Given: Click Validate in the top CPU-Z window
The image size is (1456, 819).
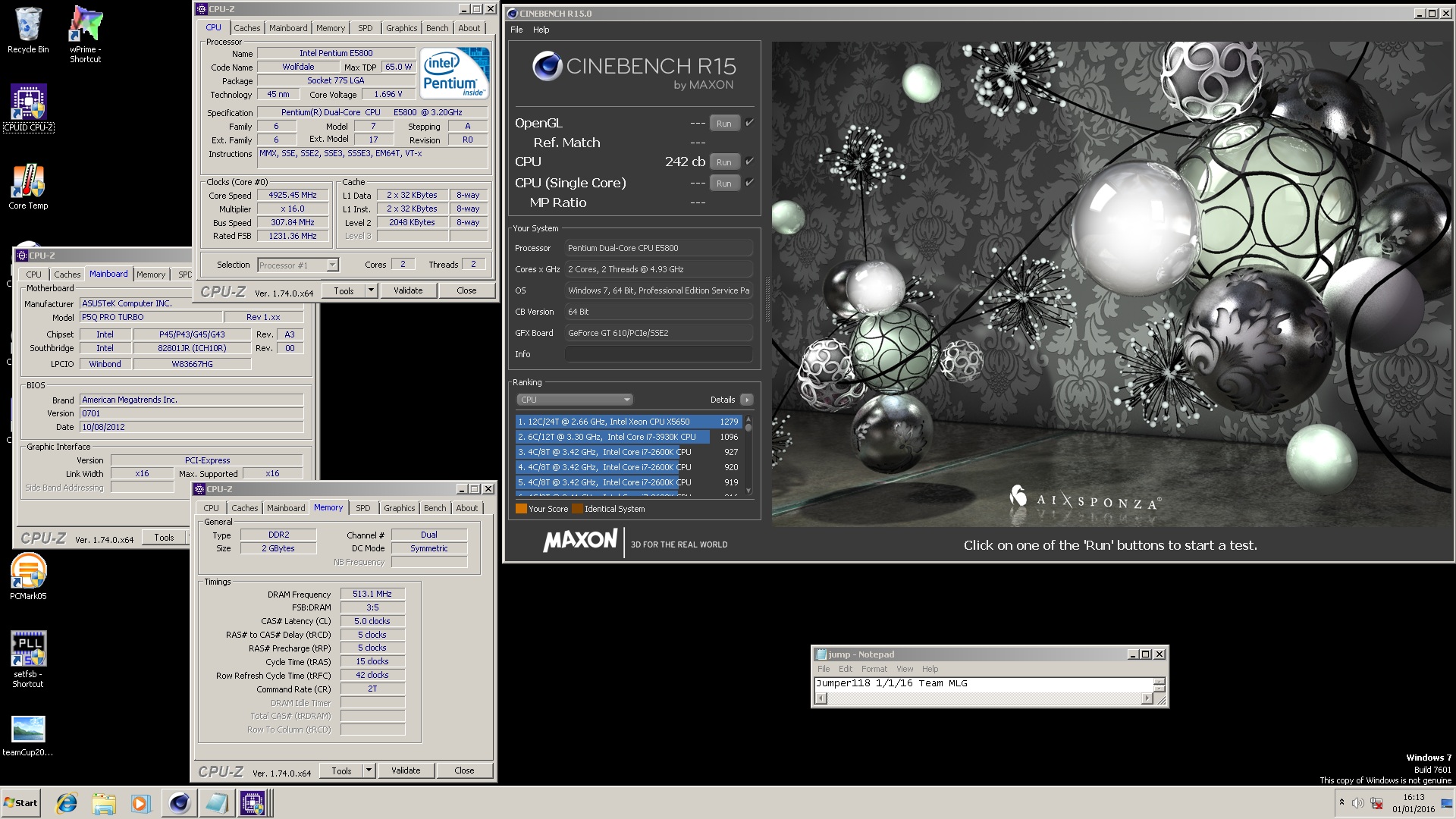Looking at the screenshot, I should 408,290.
